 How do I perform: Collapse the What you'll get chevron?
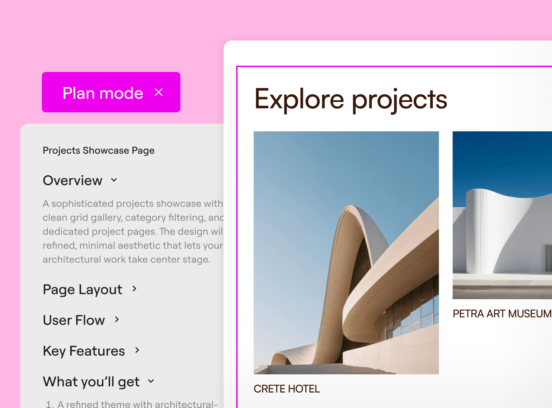point(151,381)
